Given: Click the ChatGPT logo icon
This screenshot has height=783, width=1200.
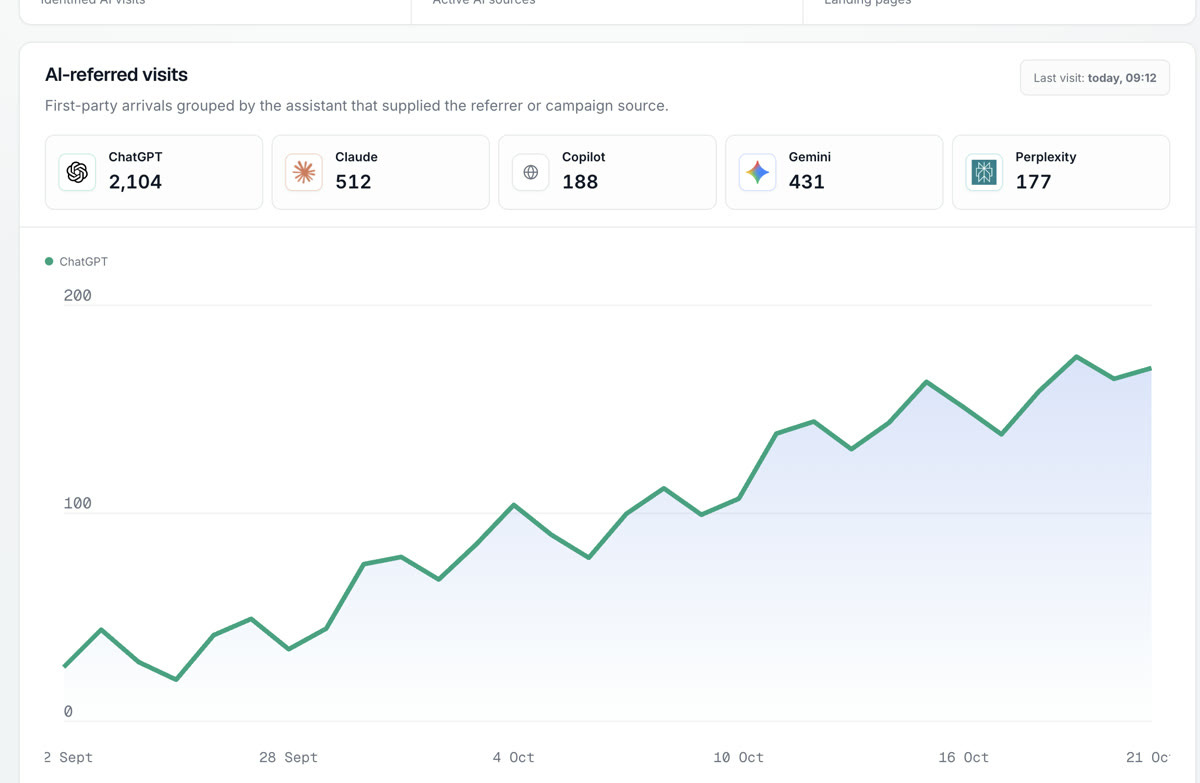Looking at the screenshot, I should [77, 172].
